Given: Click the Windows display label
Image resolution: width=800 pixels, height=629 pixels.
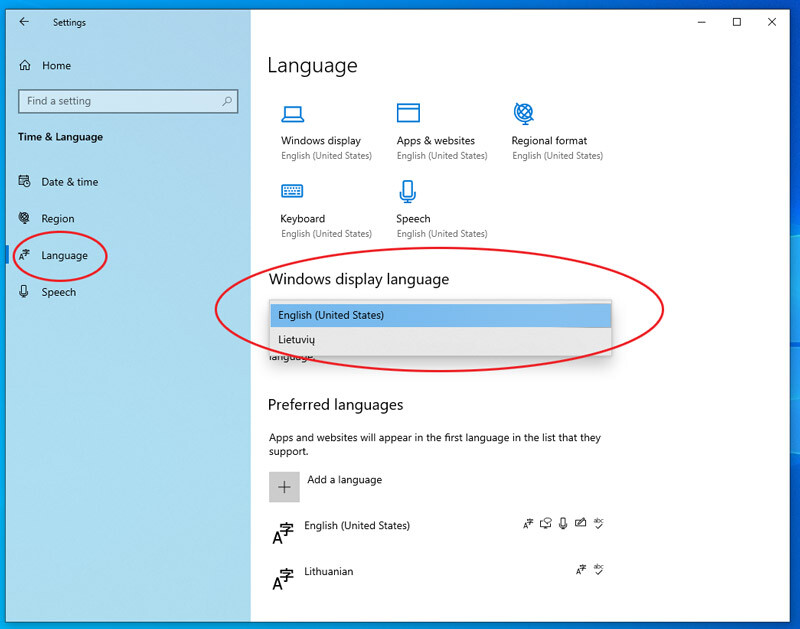Looking at the screenshot, I should click(x=321, y=140).
